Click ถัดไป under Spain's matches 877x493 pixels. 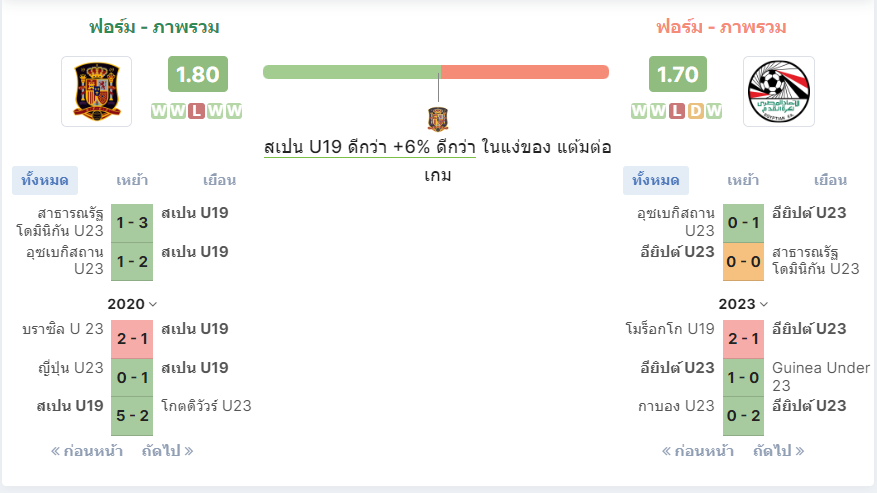(x=167, y=451)
